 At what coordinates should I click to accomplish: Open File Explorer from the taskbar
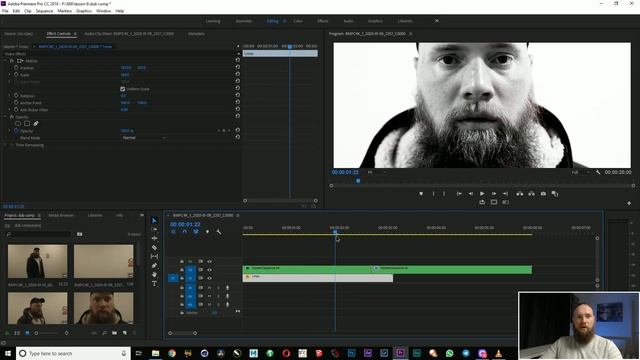pos(156,353)
